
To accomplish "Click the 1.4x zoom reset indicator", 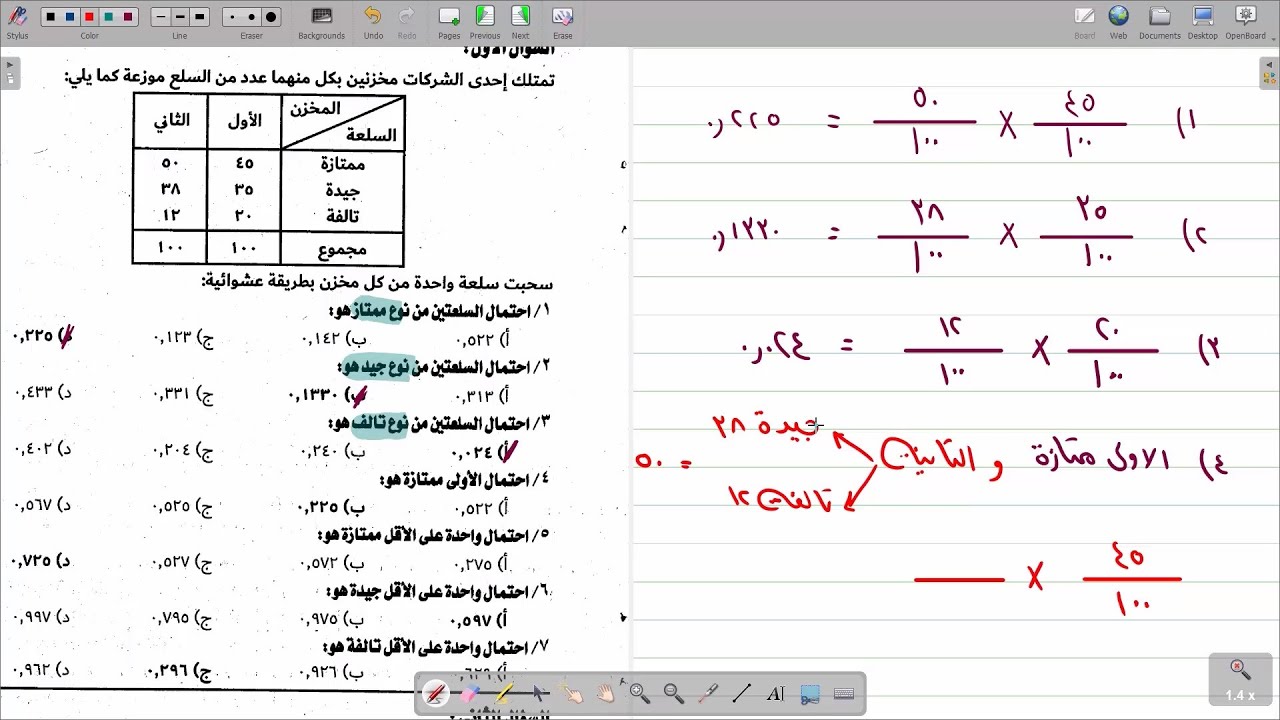I will [x=1240, y=680].
